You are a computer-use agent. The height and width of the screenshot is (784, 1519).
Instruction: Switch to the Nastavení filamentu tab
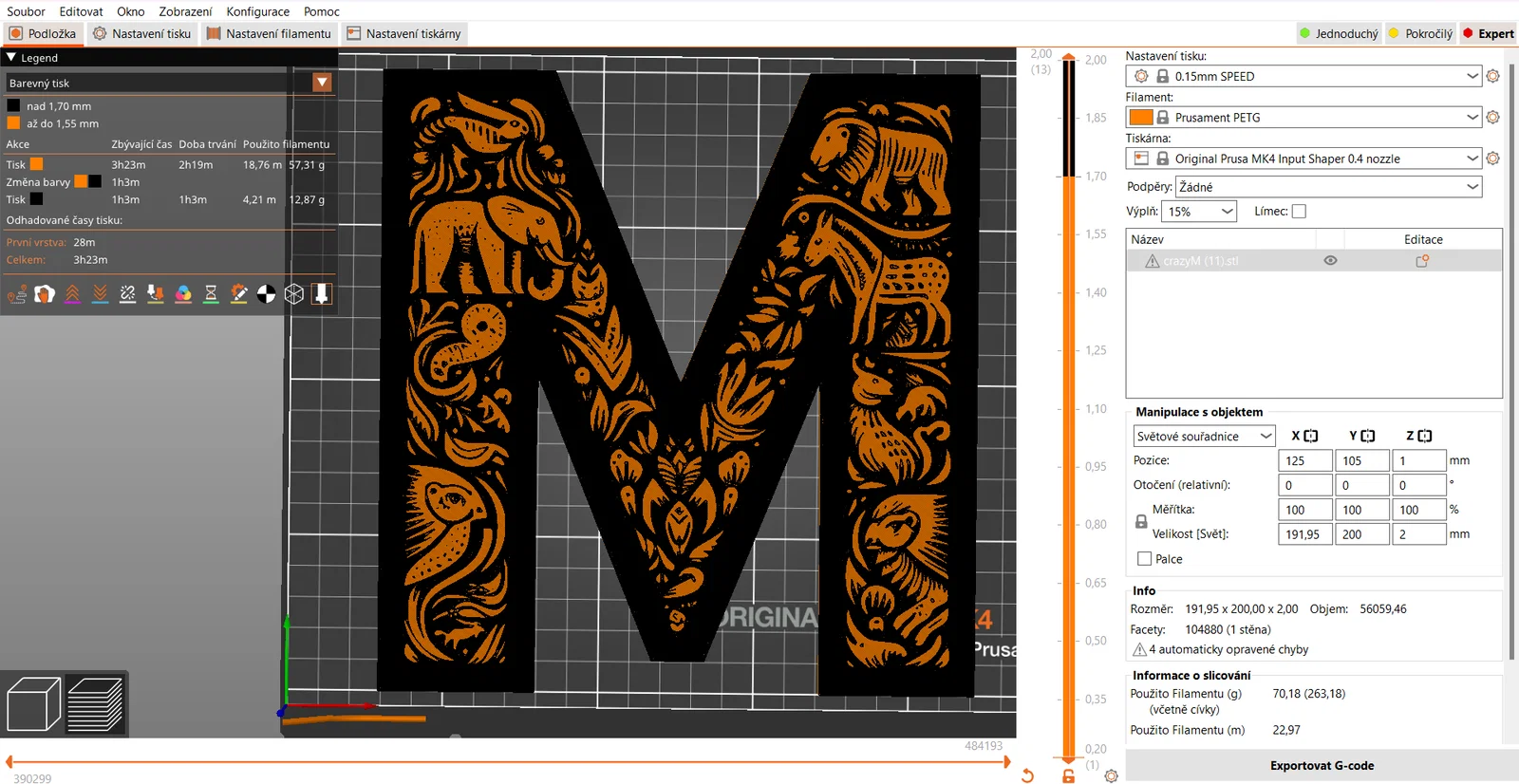pyautogui.click(x=270, y=33)
